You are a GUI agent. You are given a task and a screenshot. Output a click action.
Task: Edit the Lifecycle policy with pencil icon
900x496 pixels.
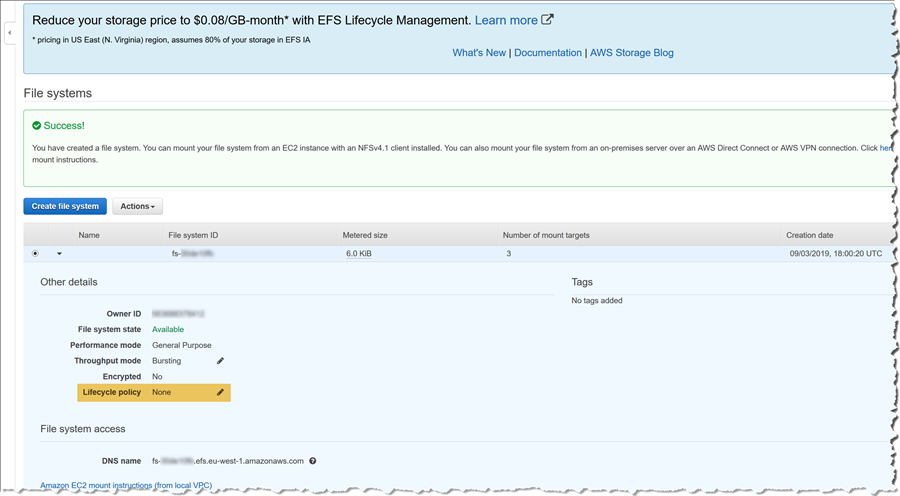tap(220, 392)
